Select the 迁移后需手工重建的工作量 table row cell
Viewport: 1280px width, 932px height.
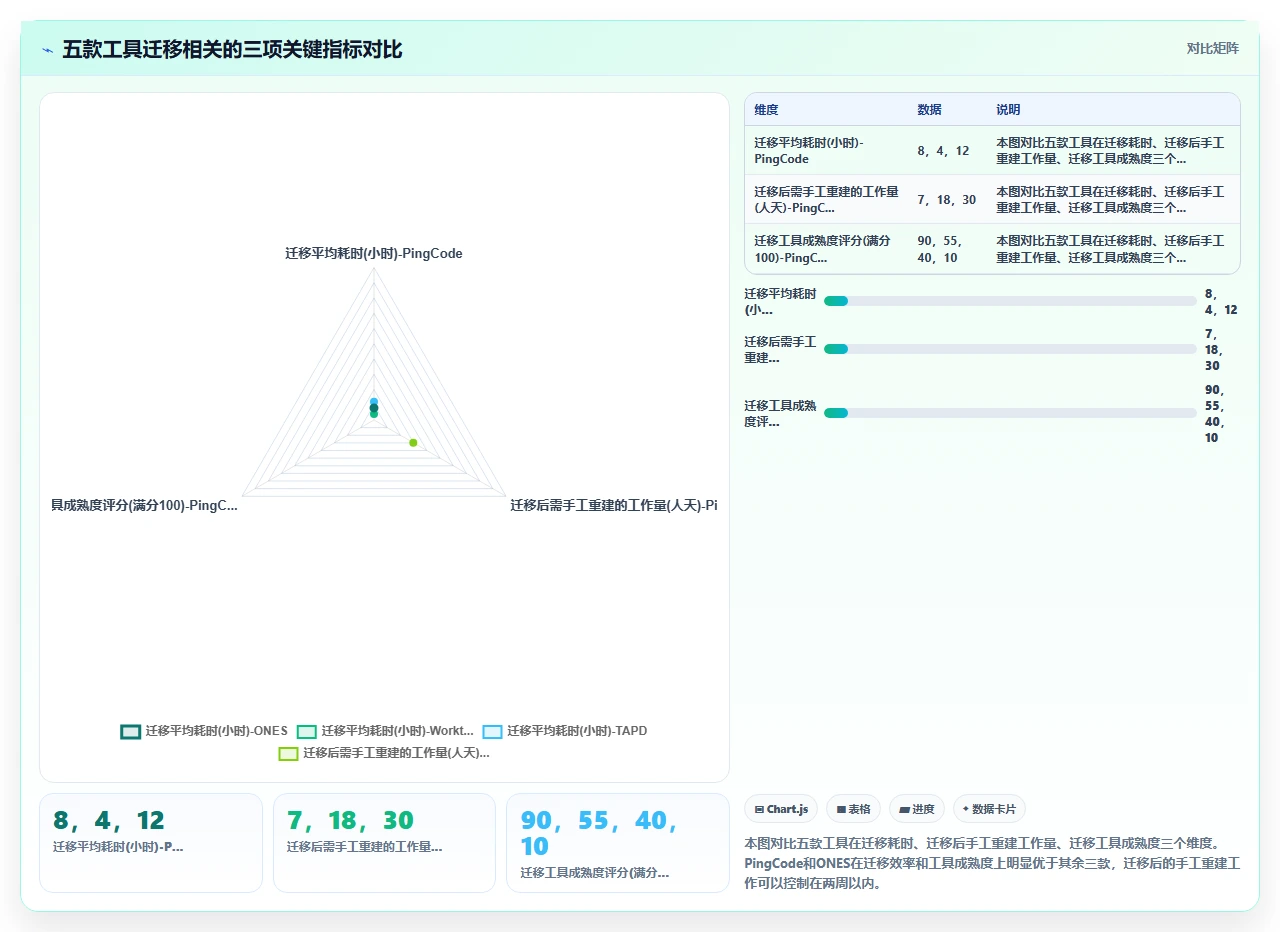(x=826, y=200)
